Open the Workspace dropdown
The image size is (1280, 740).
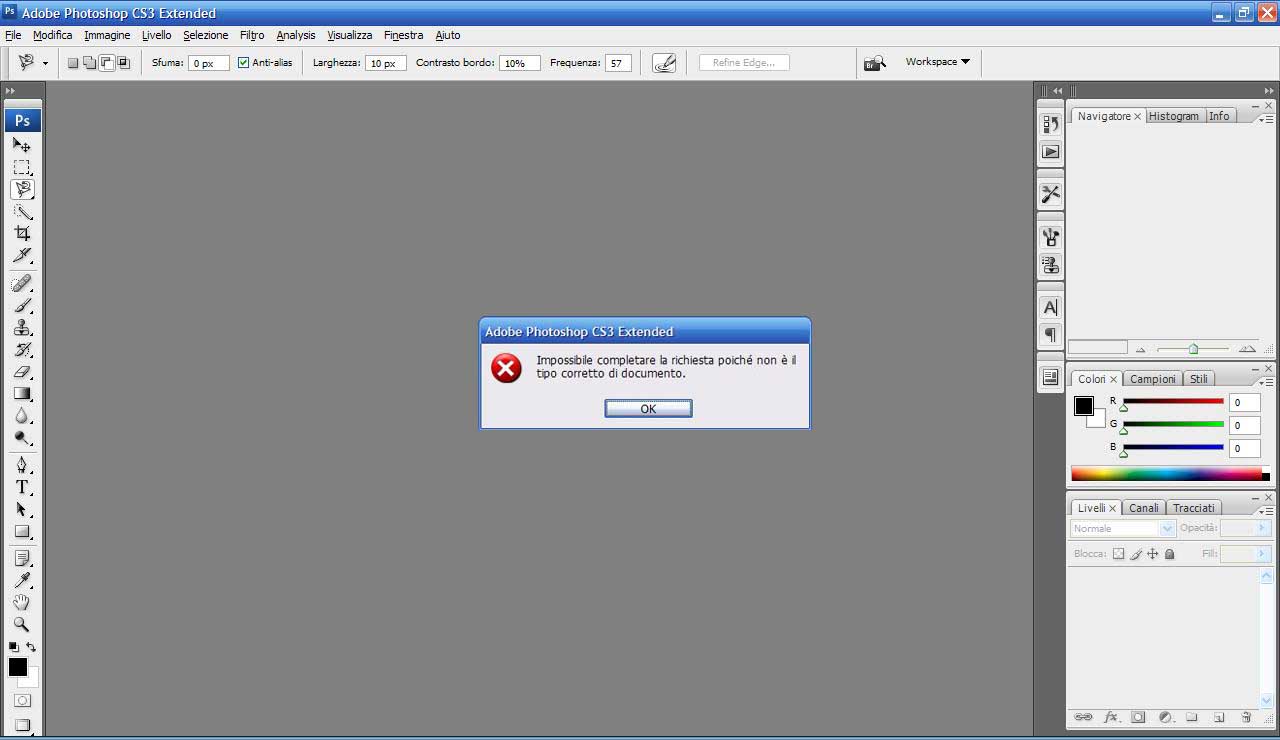937,62
